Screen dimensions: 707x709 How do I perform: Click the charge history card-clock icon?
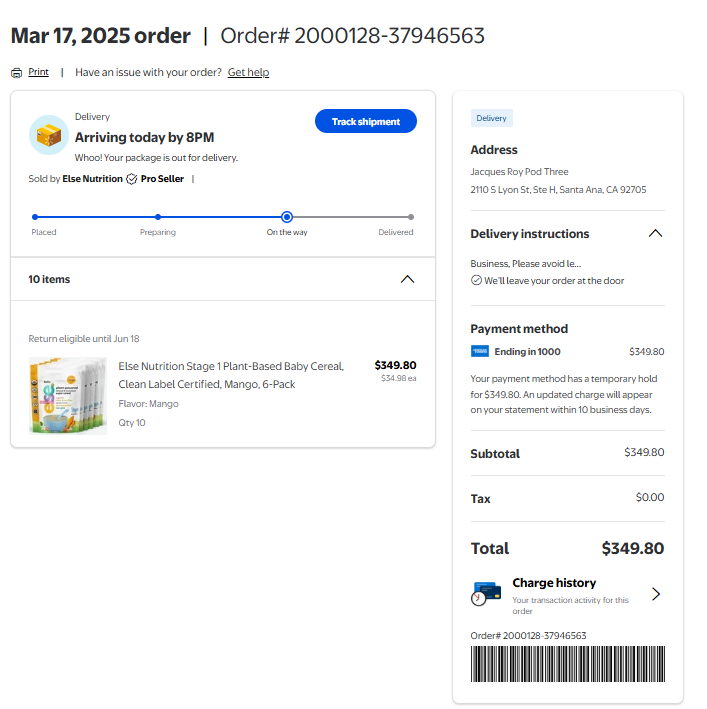[486, 594]
